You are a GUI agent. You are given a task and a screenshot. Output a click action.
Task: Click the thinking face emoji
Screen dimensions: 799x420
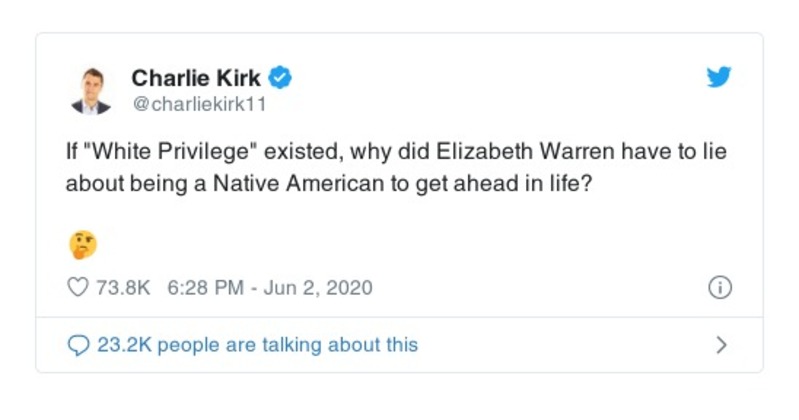82,242
